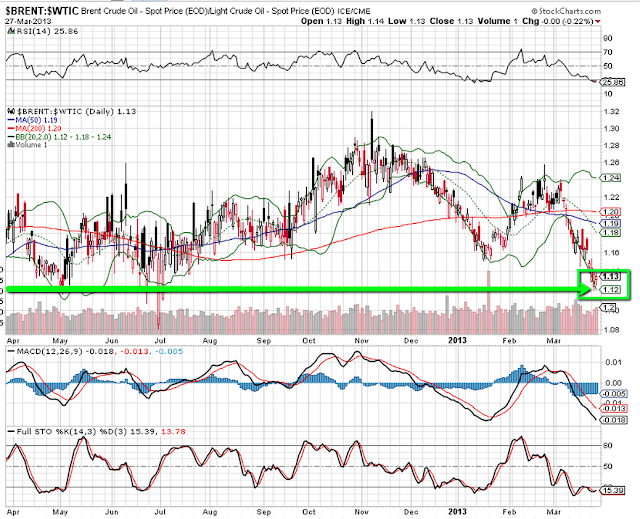This screenshot has width=640, height=519.
Task: Click the red down-arrow beside Chg
Action: [x=598, y=22]
